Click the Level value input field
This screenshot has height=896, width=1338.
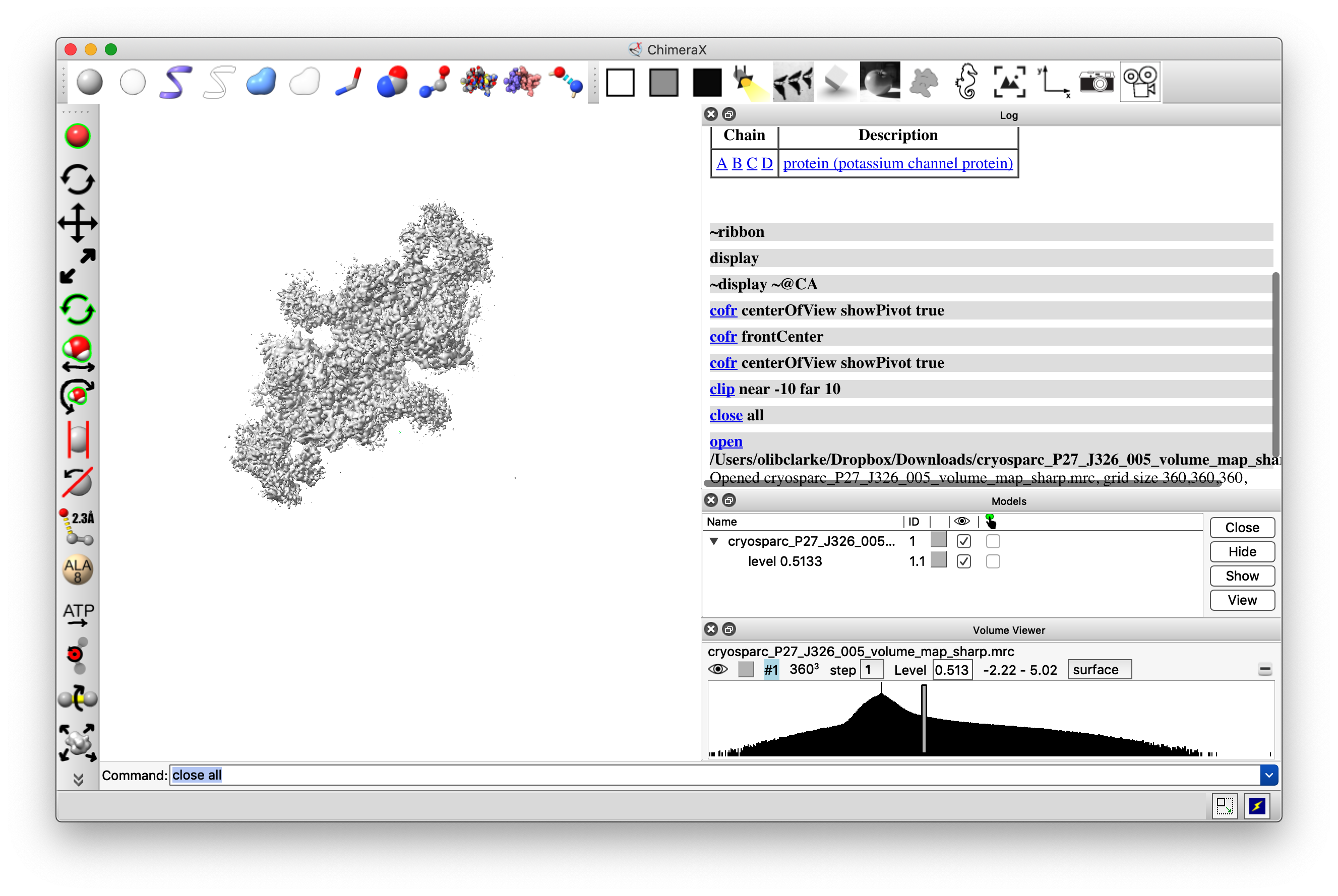click(x=952, y=670)
